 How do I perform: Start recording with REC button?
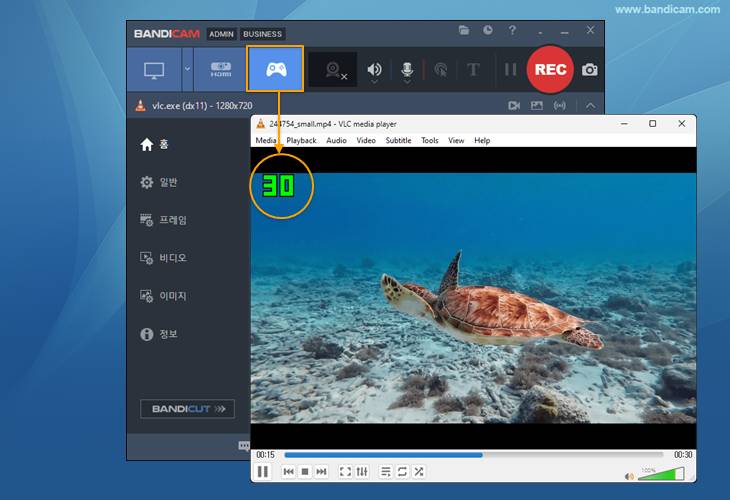coord(550,70)
